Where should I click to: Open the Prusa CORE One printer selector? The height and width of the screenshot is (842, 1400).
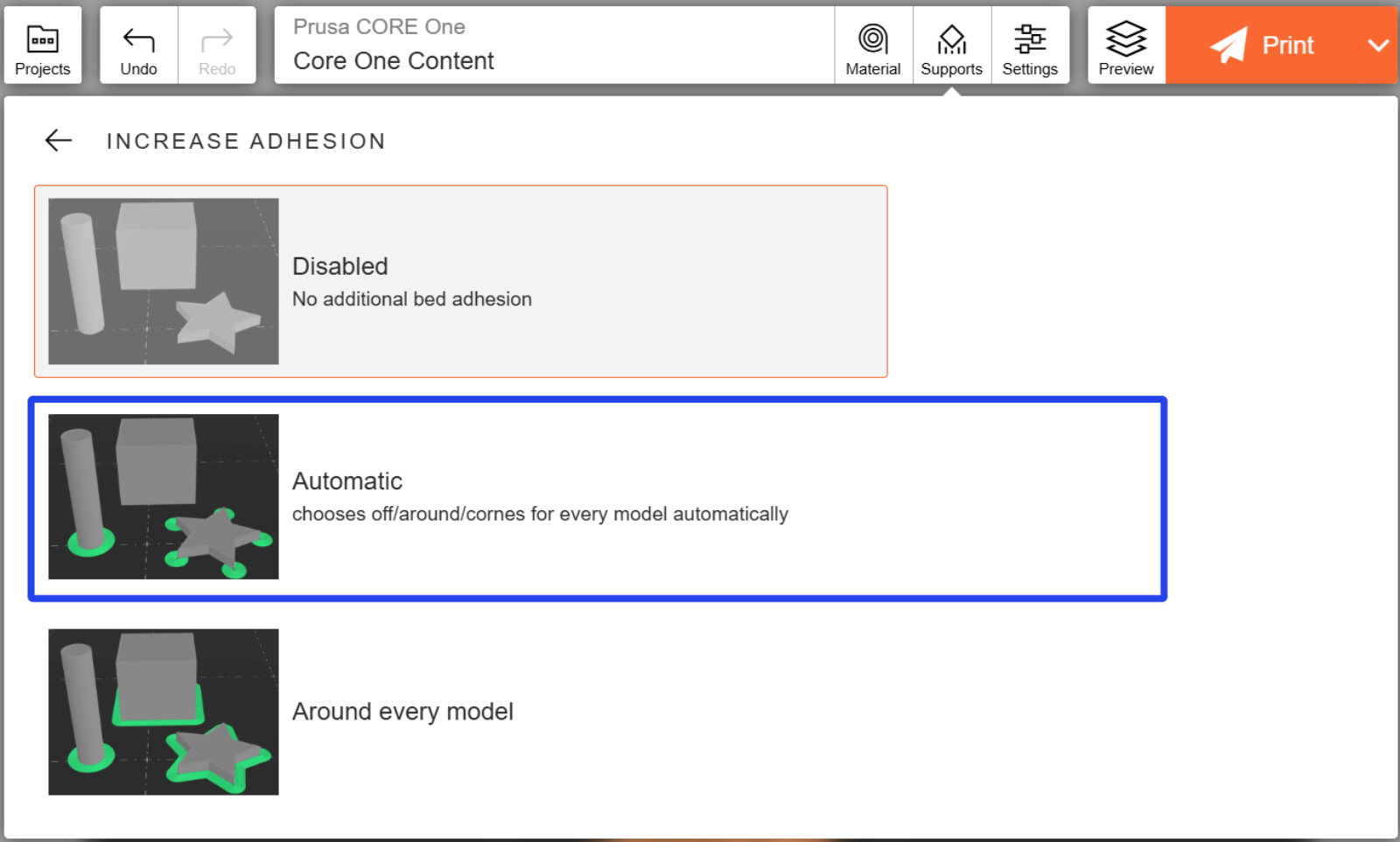379,27
